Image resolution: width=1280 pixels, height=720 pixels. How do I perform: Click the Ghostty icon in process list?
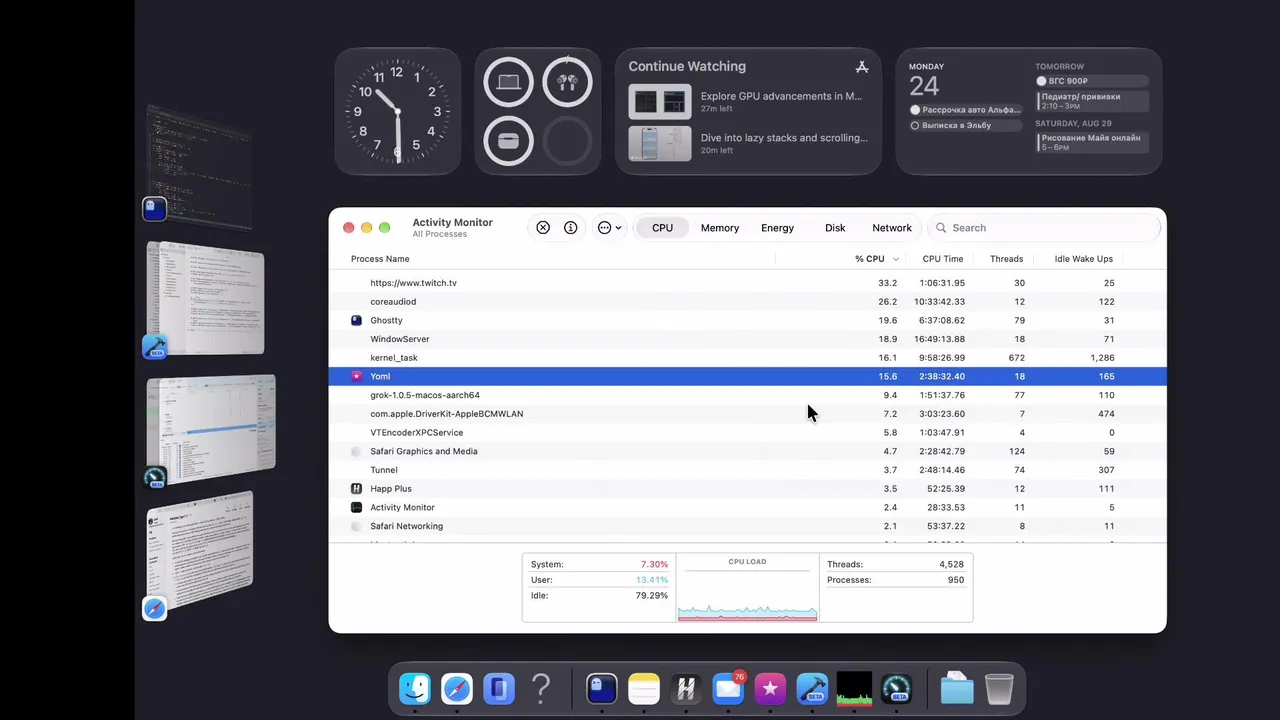(356, 320)
